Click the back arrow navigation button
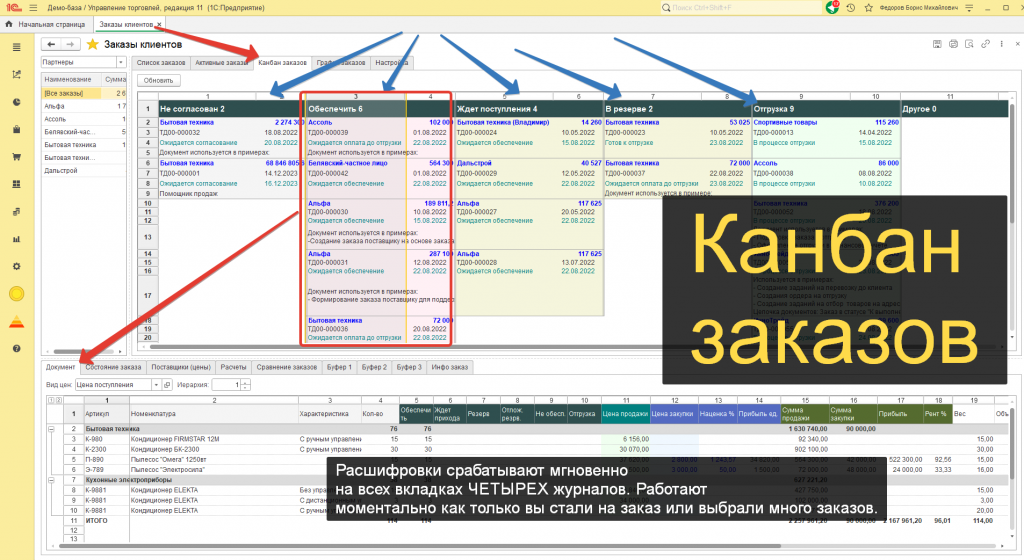 [51, 44]
